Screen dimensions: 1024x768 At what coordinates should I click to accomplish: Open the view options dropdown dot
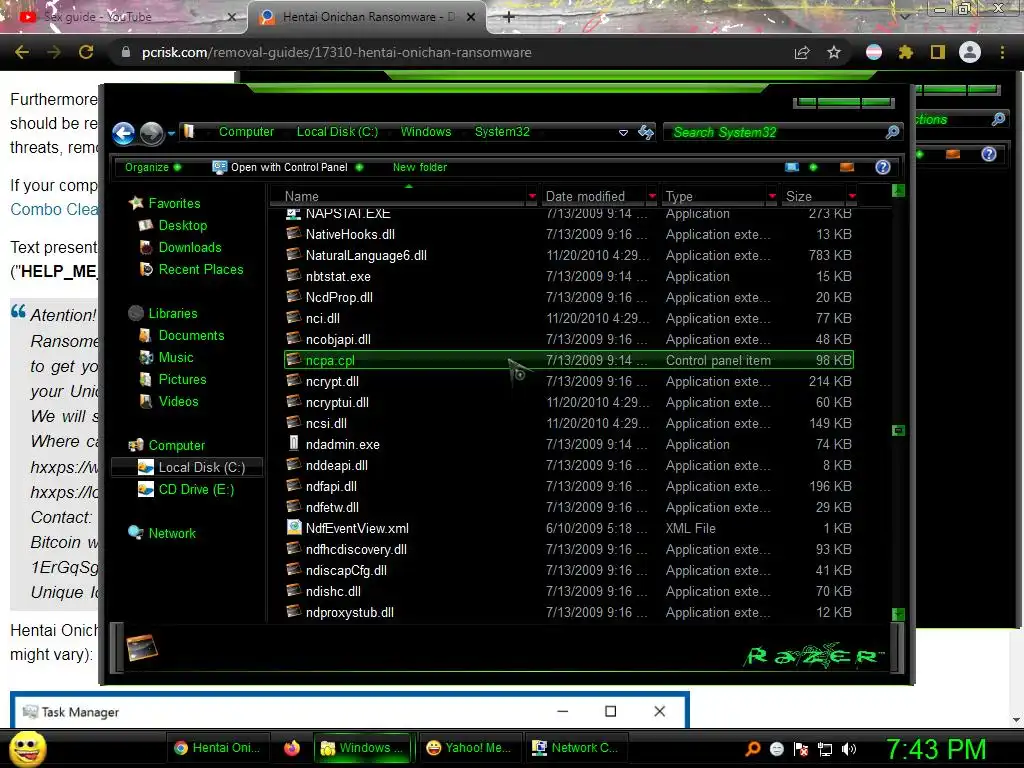click(813, 167)
